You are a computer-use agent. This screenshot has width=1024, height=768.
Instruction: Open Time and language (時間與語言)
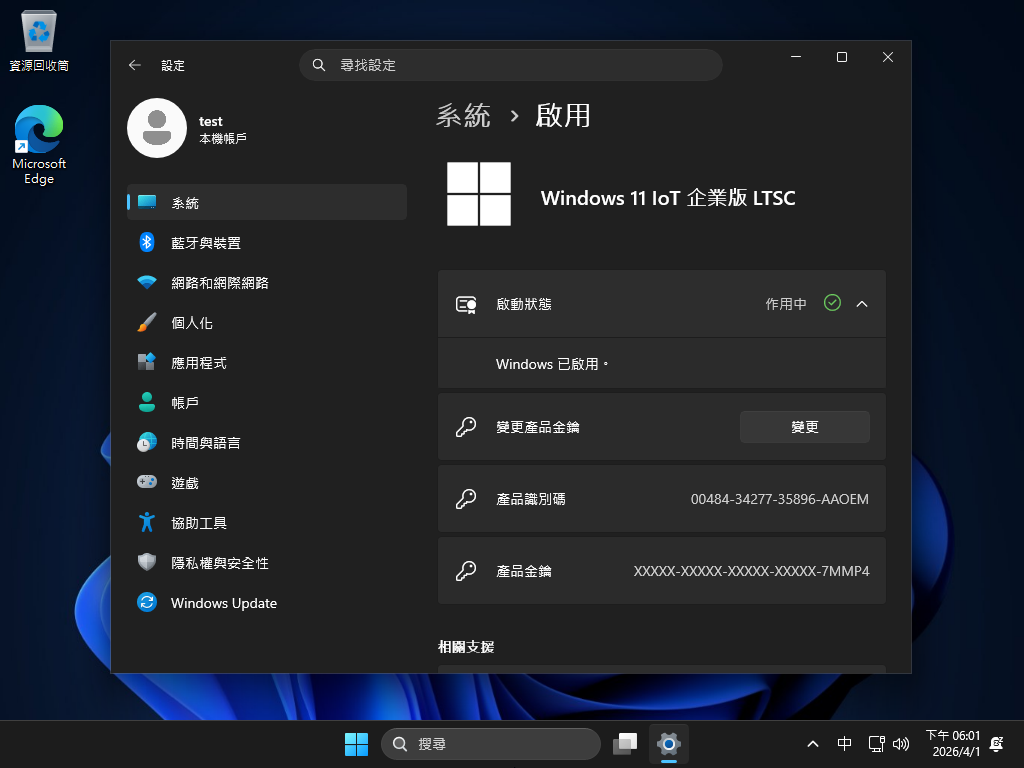click(205, 443)
